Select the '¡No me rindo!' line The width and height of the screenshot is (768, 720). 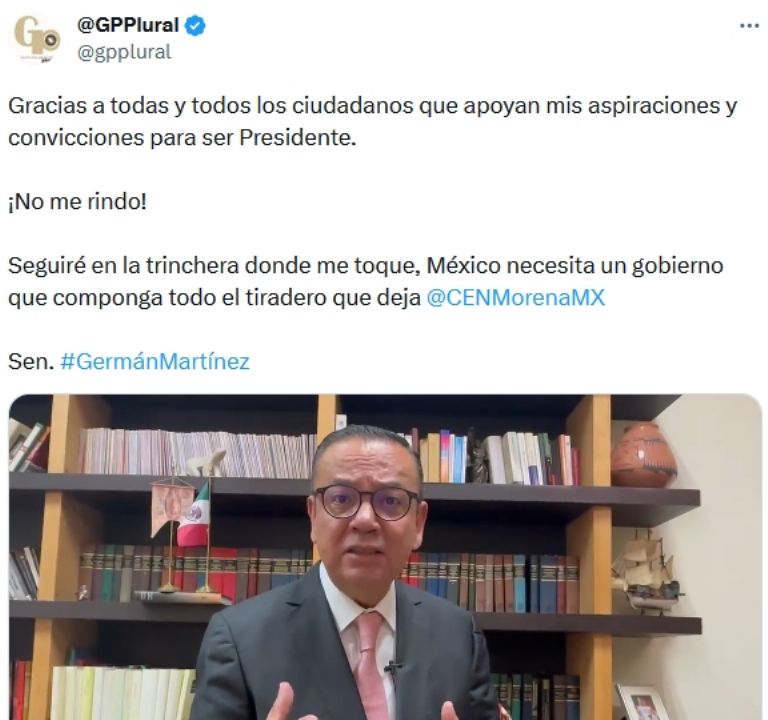[77, 201]
